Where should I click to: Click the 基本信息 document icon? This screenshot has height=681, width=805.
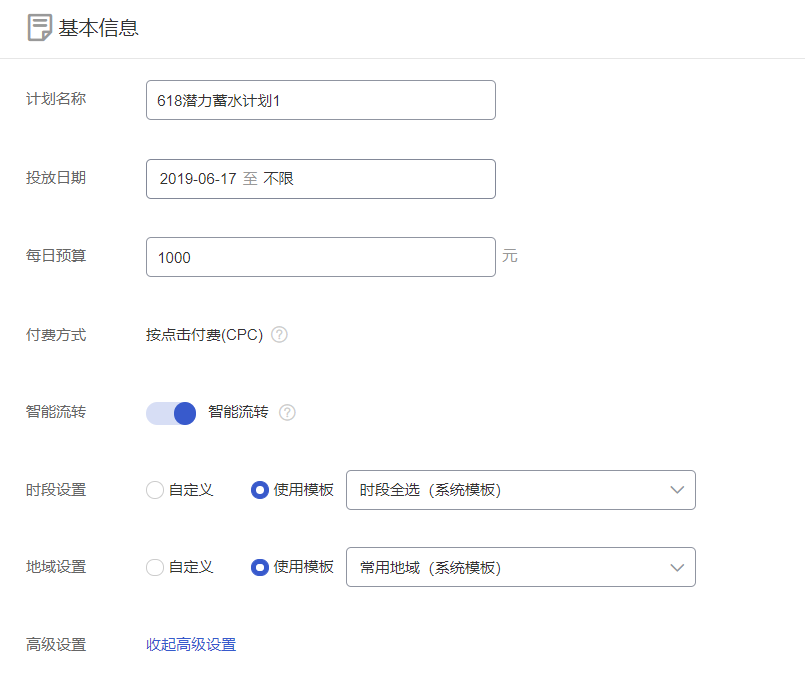coord(40,27)
